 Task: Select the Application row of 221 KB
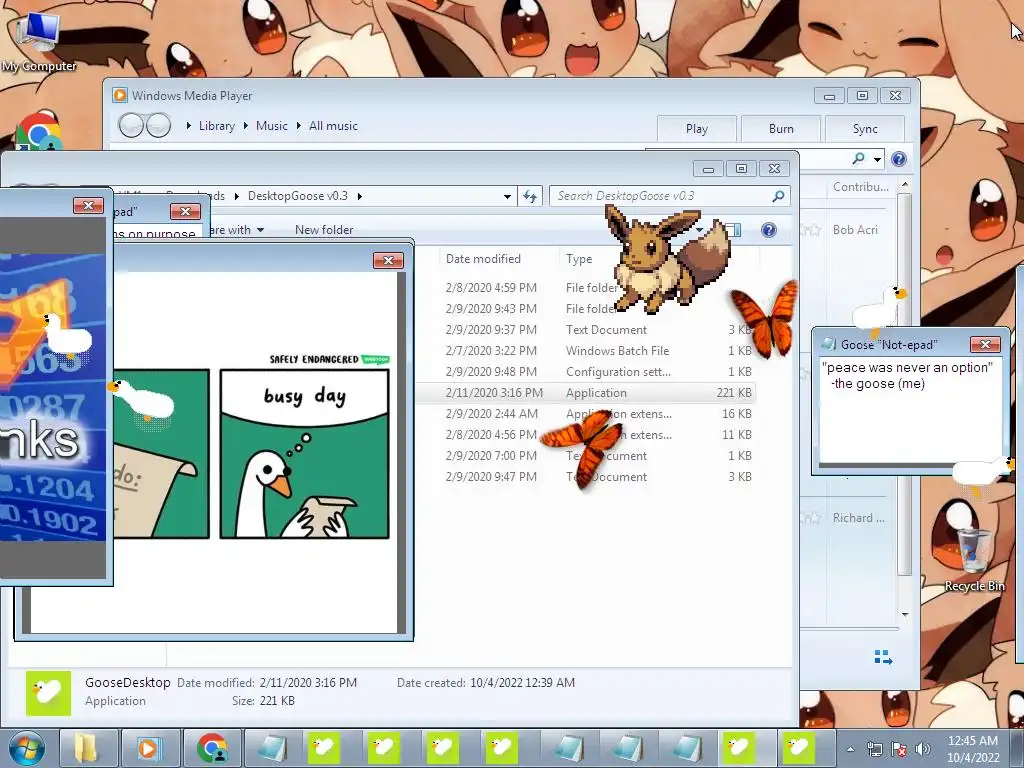(x=584, y=392)
